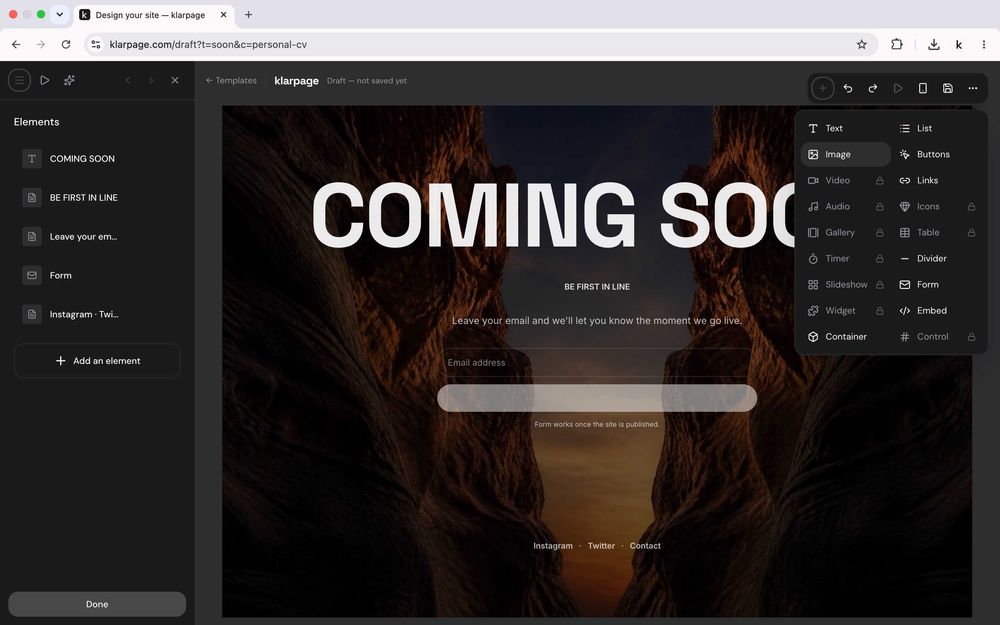Click the Email address input field
Image resolution: width=1000 pixels, height=625 pixels.
pyautogui.click(x=597, y=363)
